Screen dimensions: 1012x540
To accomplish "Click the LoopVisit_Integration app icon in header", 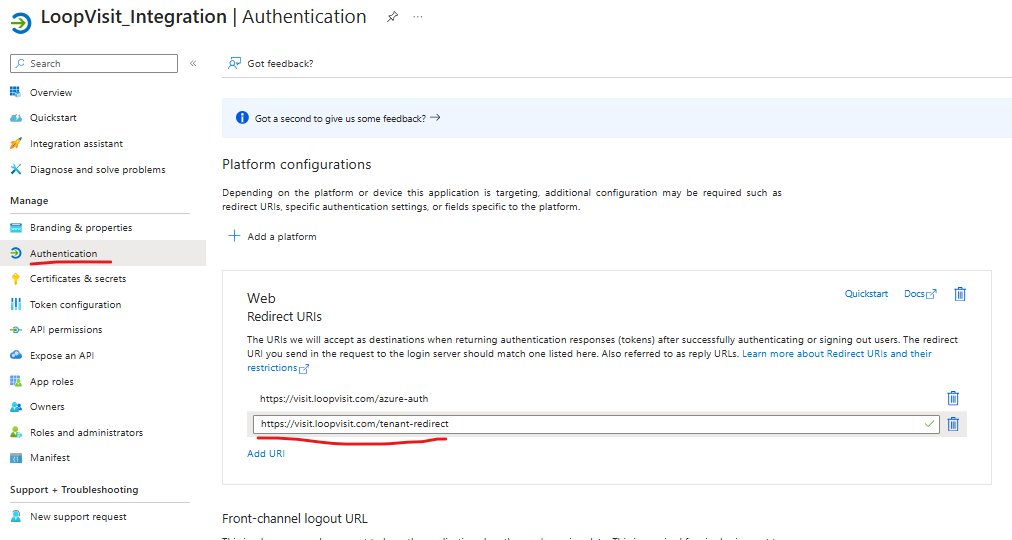I will (x=21, y=23).
